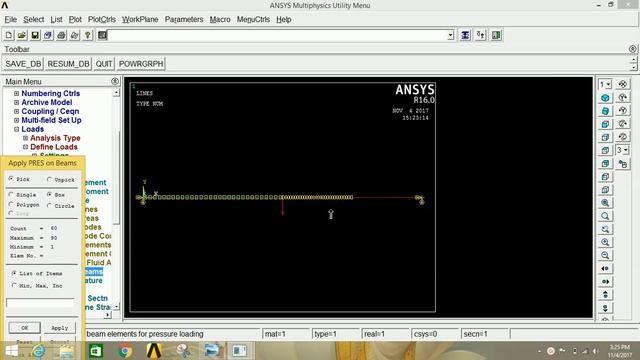Choose Min, Max, Inc option
This screenshot has width=640, height=360.
click(14, 286)
